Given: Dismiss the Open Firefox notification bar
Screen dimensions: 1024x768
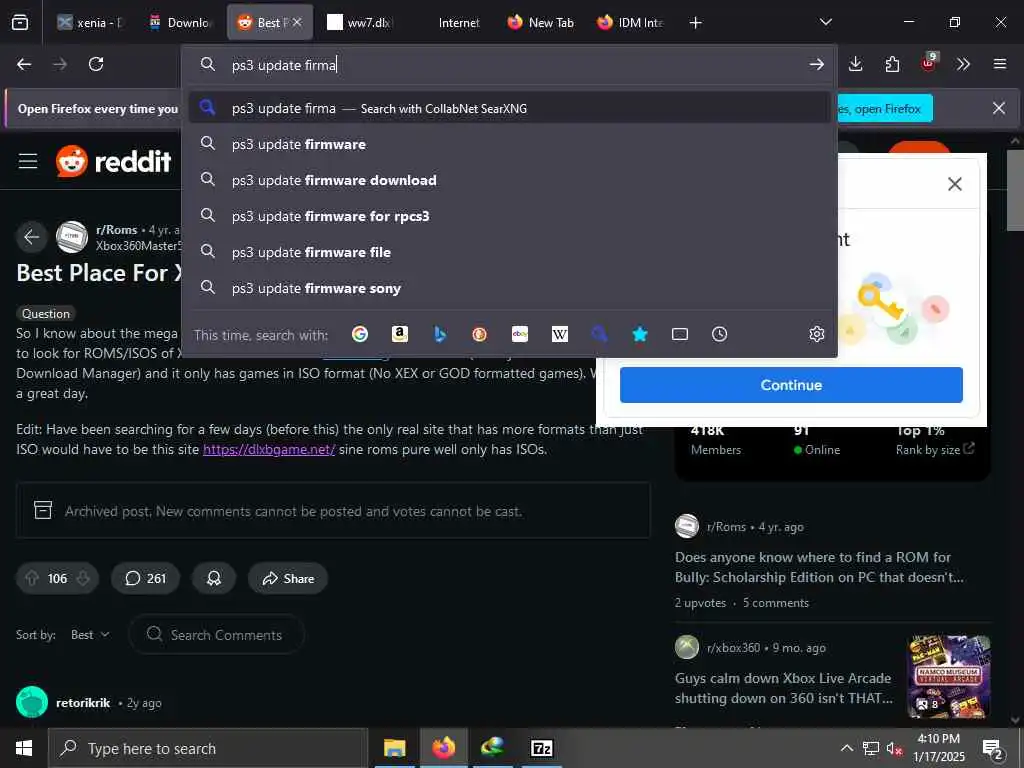Looking at the screenshot, I should (x=999, y=108).
